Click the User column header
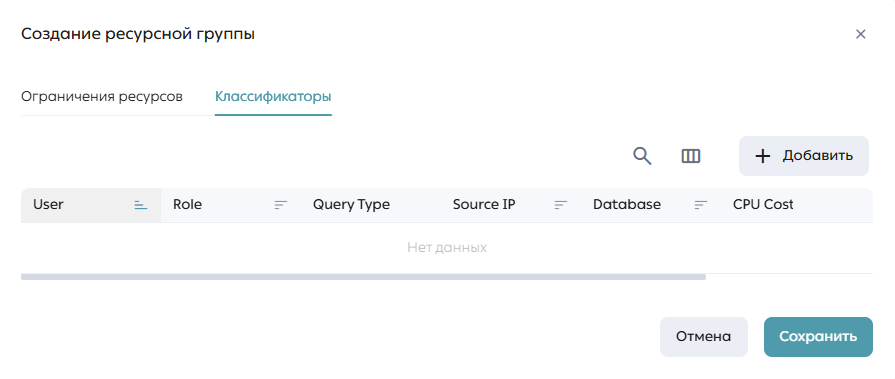 [x=91, y=205]
